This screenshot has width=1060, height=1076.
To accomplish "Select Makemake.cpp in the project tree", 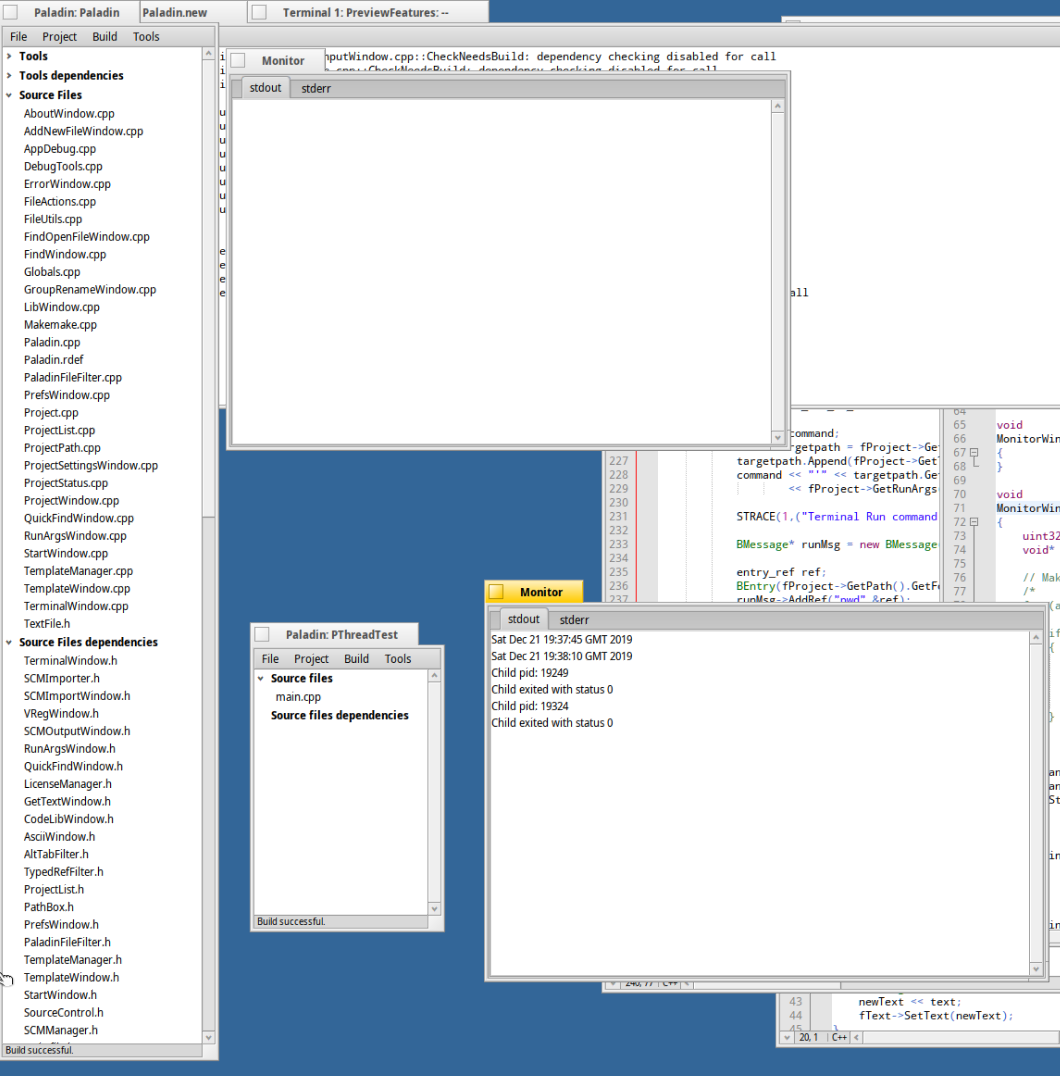I will coord(60,325).
